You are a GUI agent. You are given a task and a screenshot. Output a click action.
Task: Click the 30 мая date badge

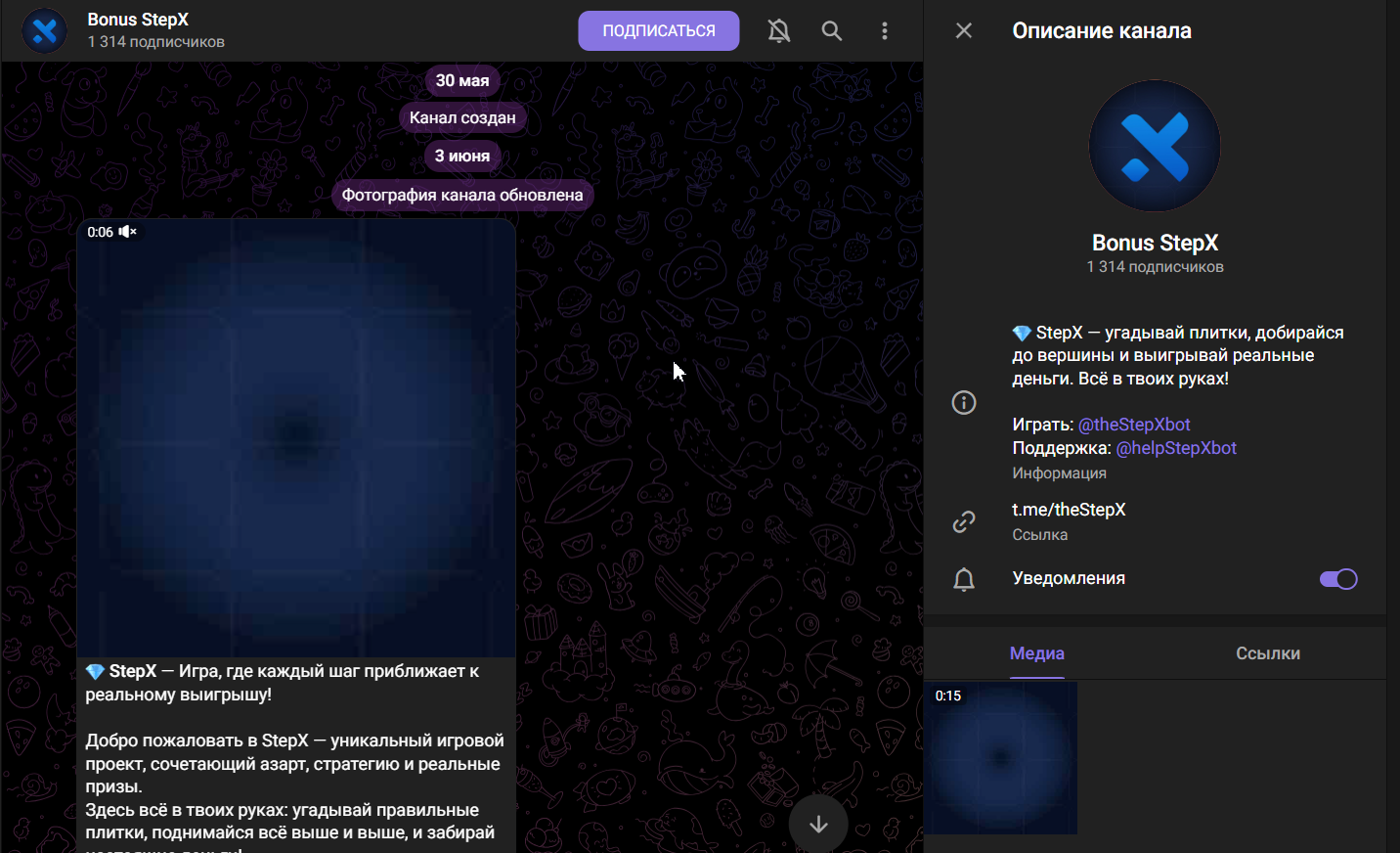pos(462,80)
